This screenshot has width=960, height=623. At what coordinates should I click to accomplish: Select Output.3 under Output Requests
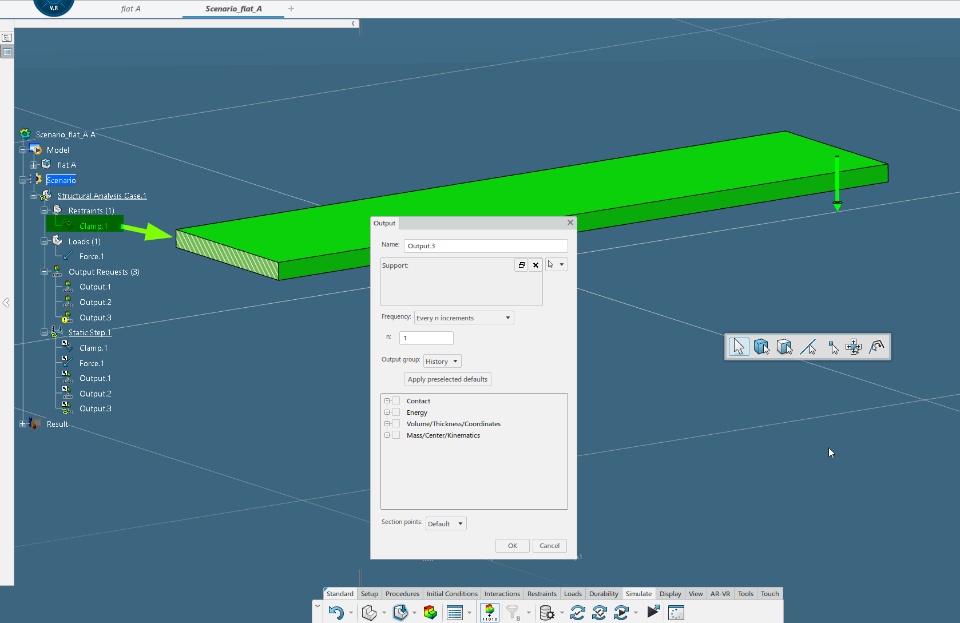tap(95, 318)
